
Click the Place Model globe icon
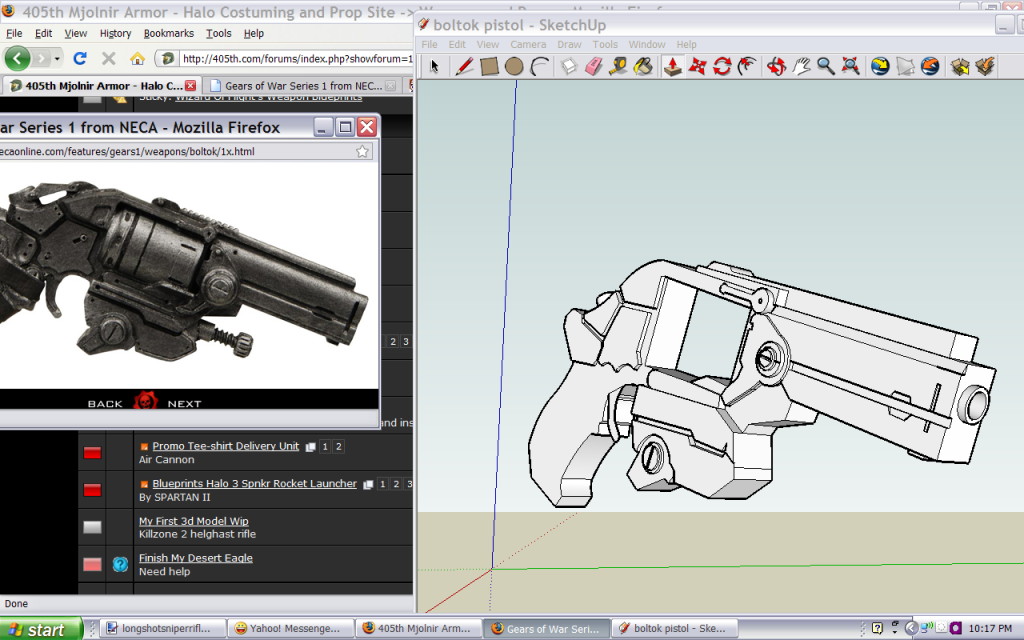(930, 66)
